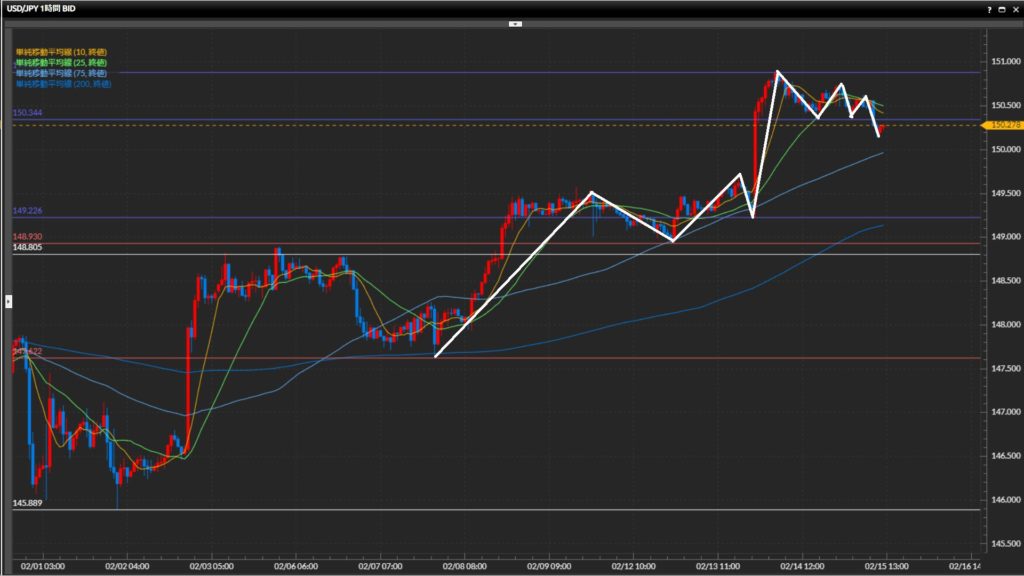Select the 10-period moving average label
The height and width of the screenshot is (576, 1024).
point(60,51)
